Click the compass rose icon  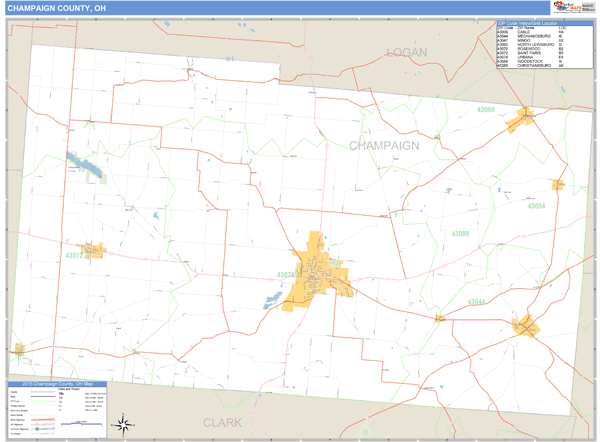coord(122,424)
